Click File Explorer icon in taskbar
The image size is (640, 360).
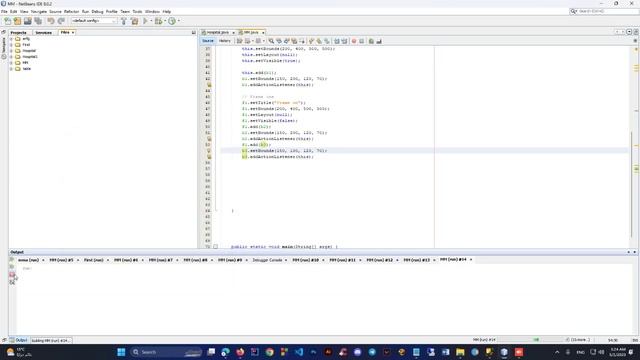460,352
